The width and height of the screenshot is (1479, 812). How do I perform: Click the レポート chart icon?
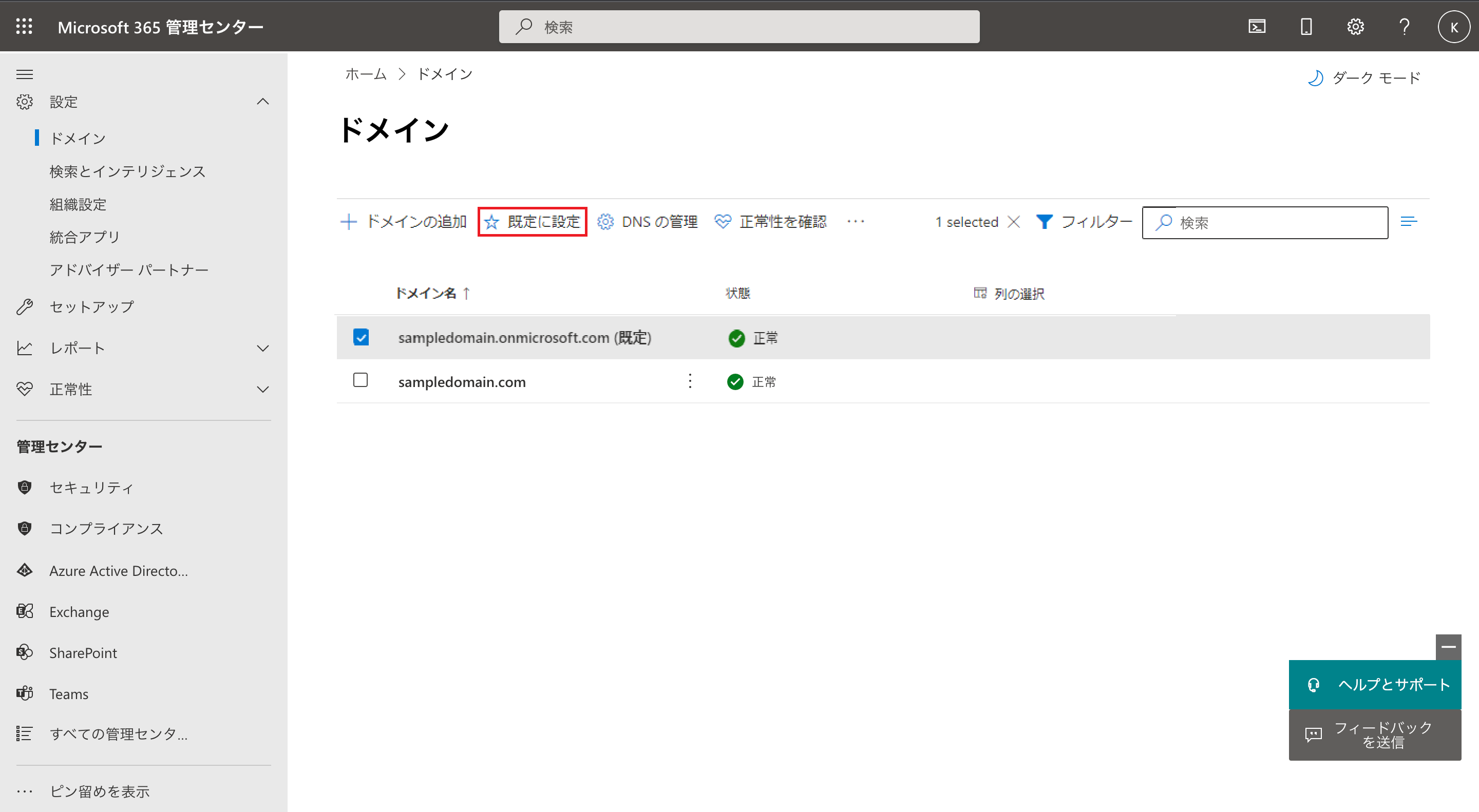25,348
